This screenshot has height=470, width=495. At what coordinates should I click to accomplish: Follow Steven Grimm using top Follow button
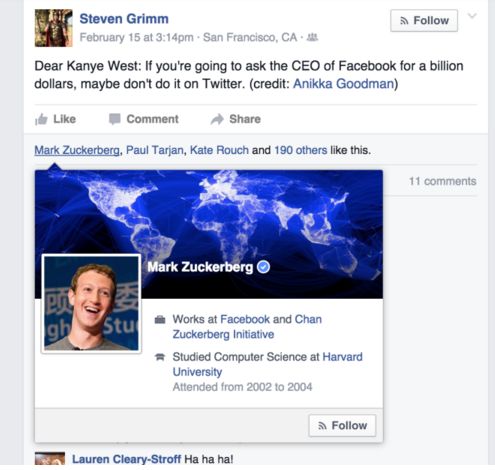[424, 21]
